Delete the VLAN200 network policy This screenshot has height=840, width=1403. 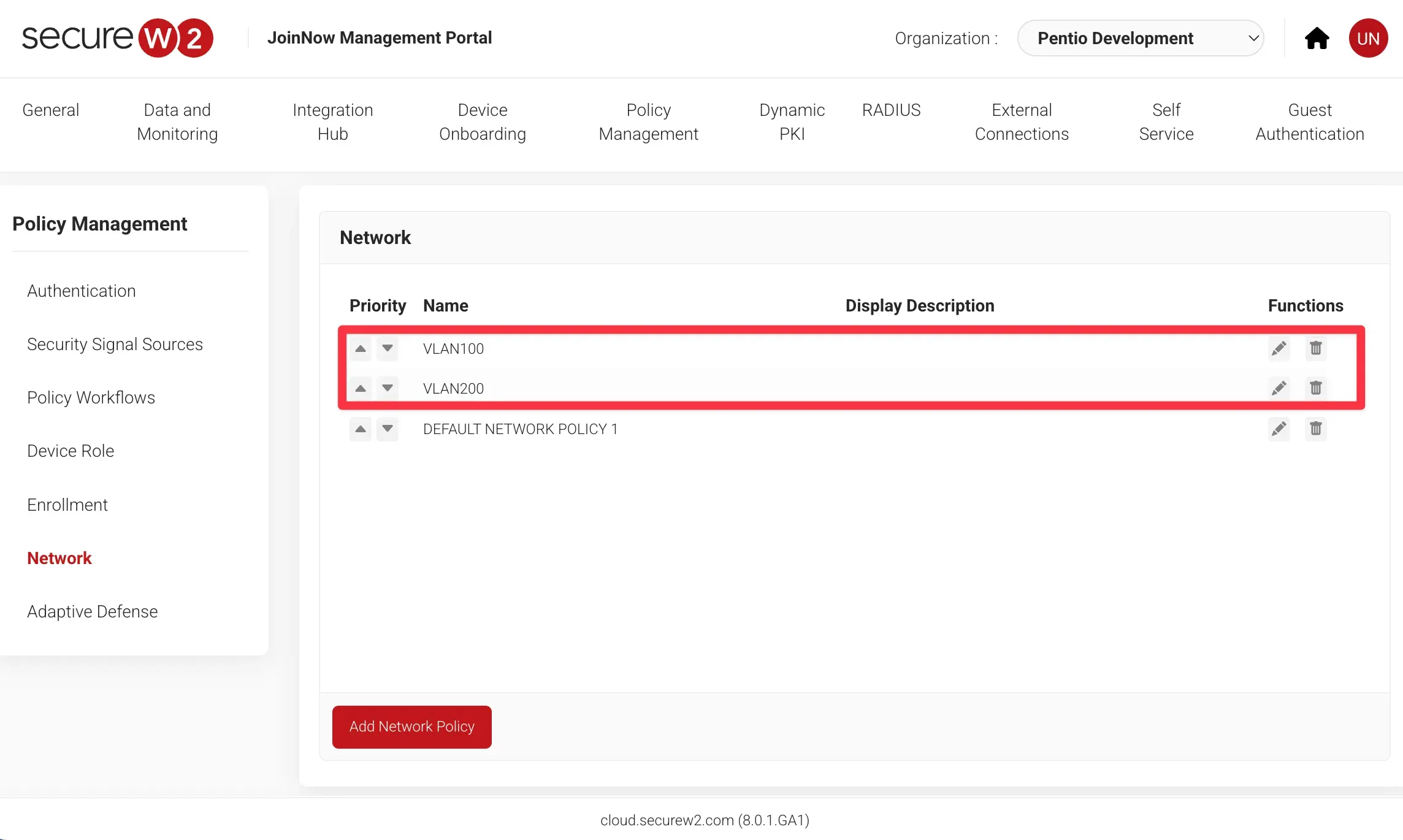point(1315,388)
